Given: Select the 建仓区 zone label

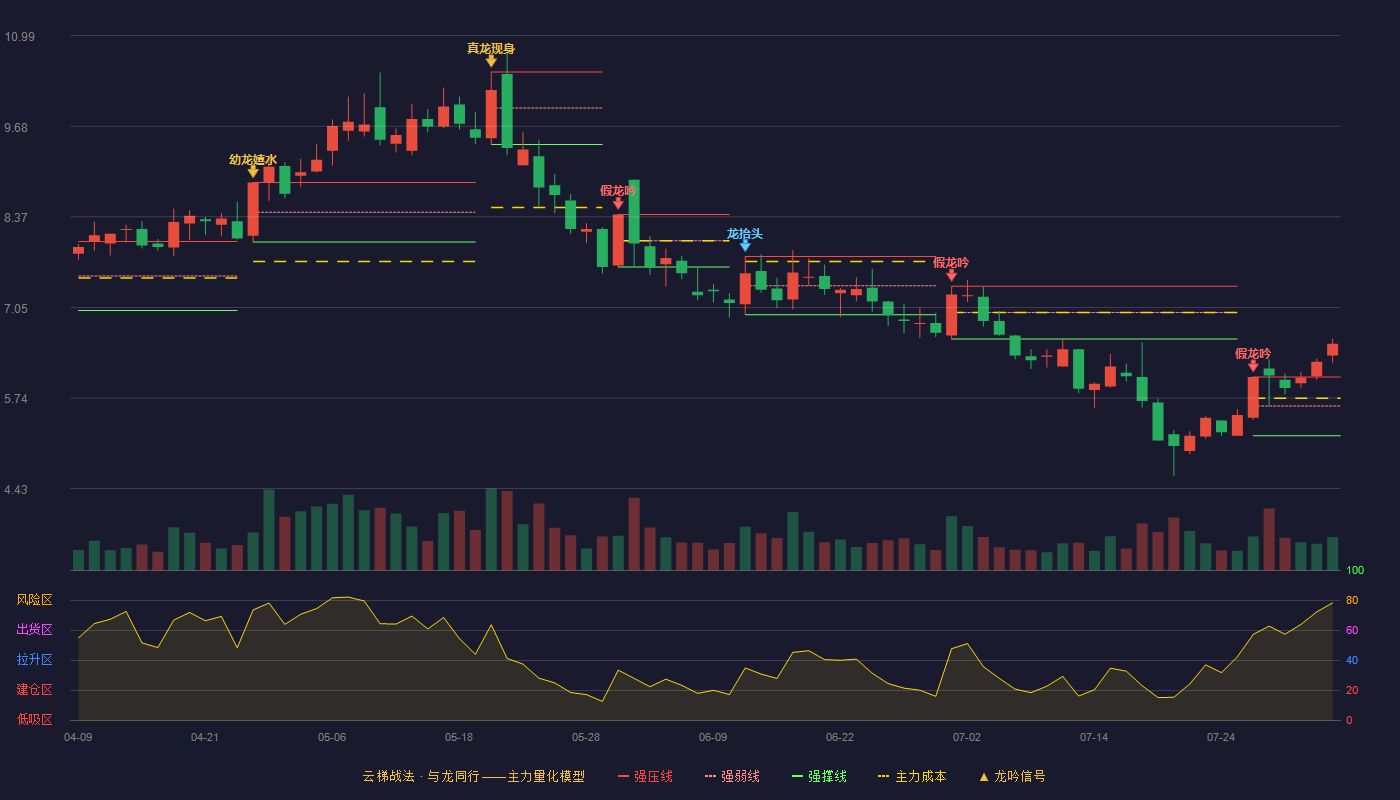Looking at the screenshot, I should [34, 690].
